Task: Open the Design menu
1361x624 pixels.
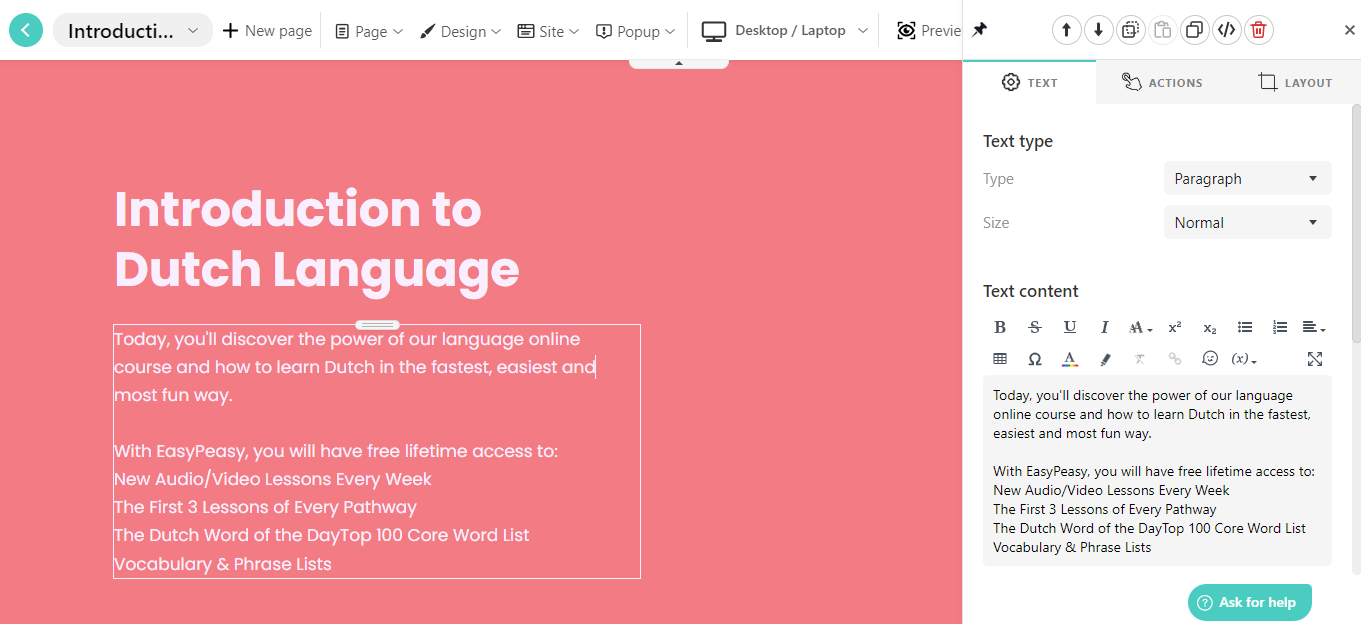Action: point(460,31)
